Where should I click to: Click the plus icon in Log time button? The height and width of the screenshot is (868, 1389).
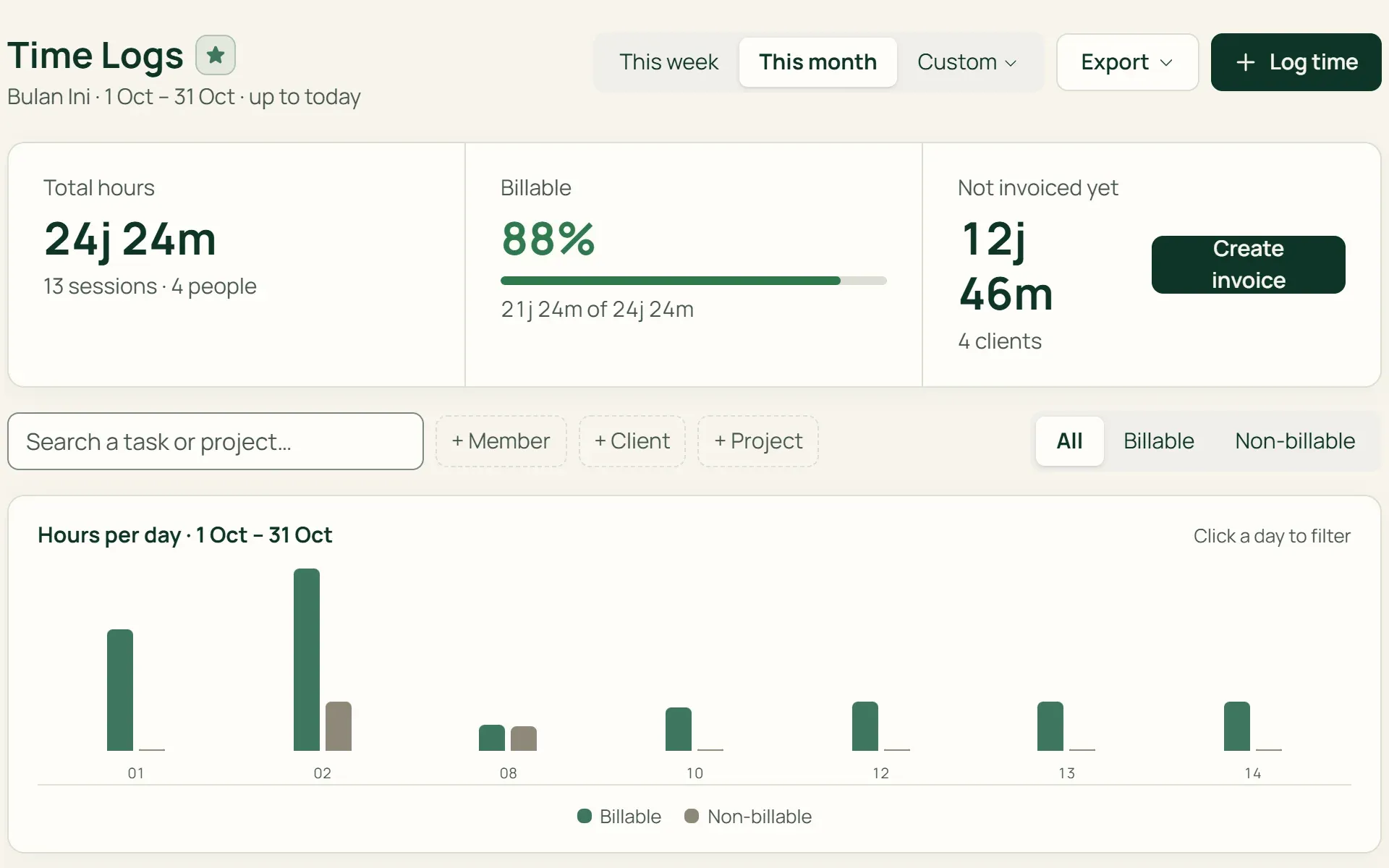(1245, 62)
